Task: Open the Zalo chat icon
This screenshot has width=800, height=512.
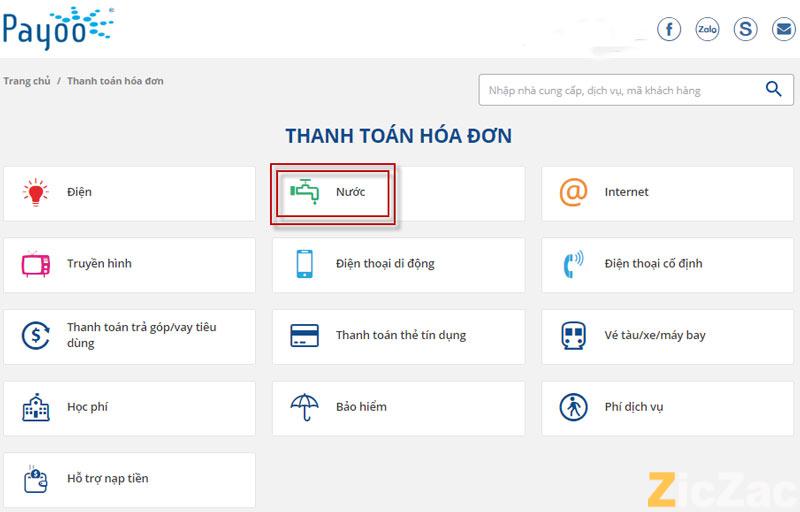Action: [707, 29]
